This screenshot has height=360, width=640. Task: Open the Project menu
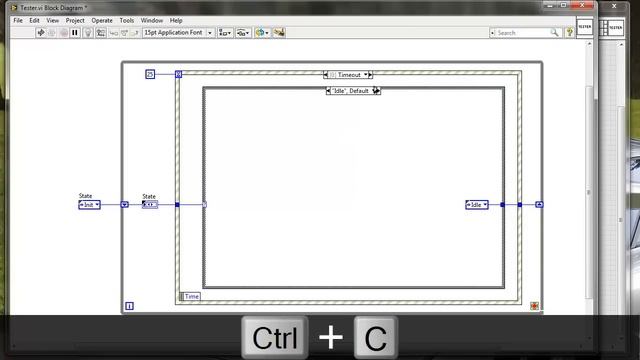[75, 20]
